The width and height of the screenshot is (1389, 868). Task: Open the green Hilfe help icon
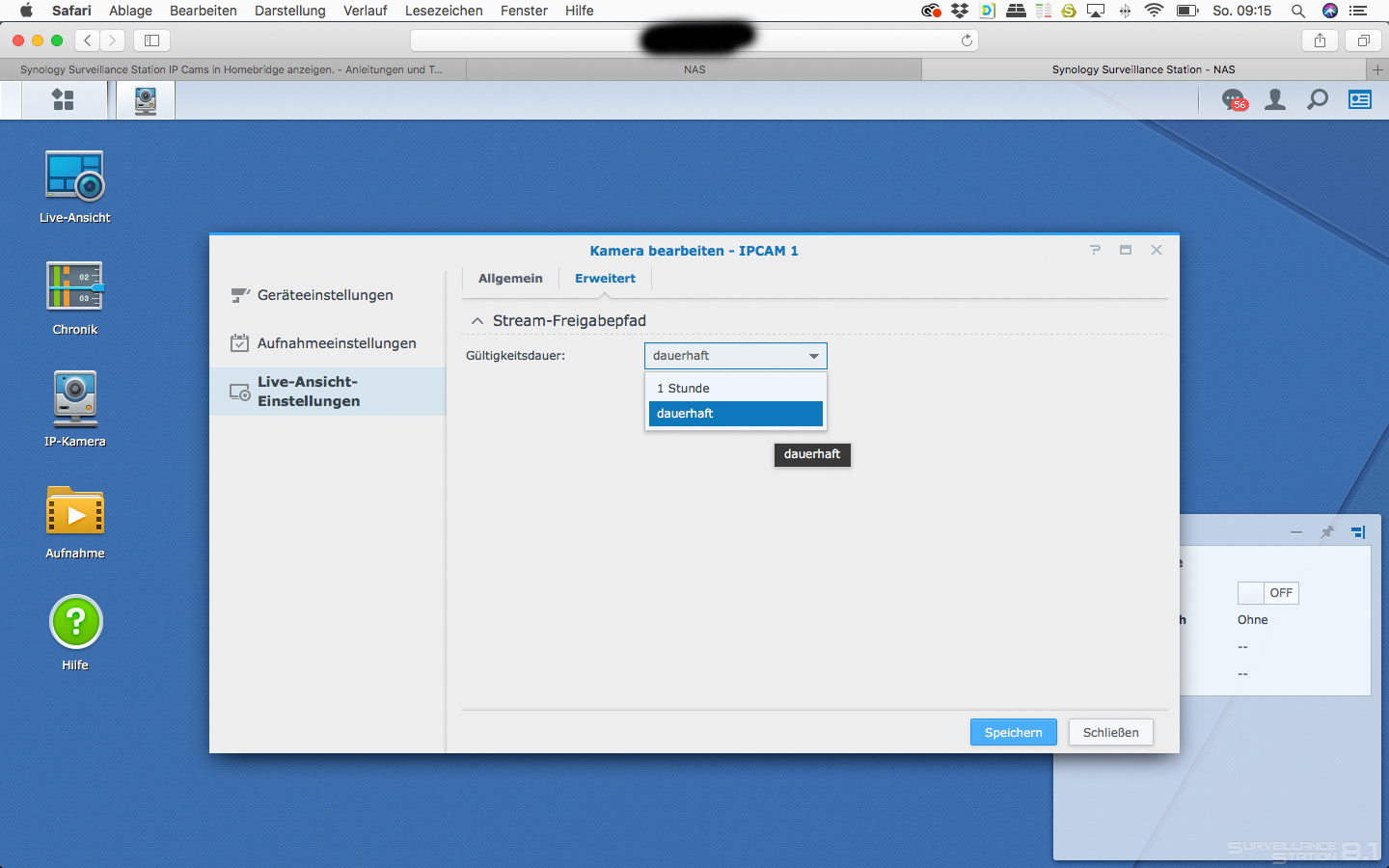coord(74,623)
